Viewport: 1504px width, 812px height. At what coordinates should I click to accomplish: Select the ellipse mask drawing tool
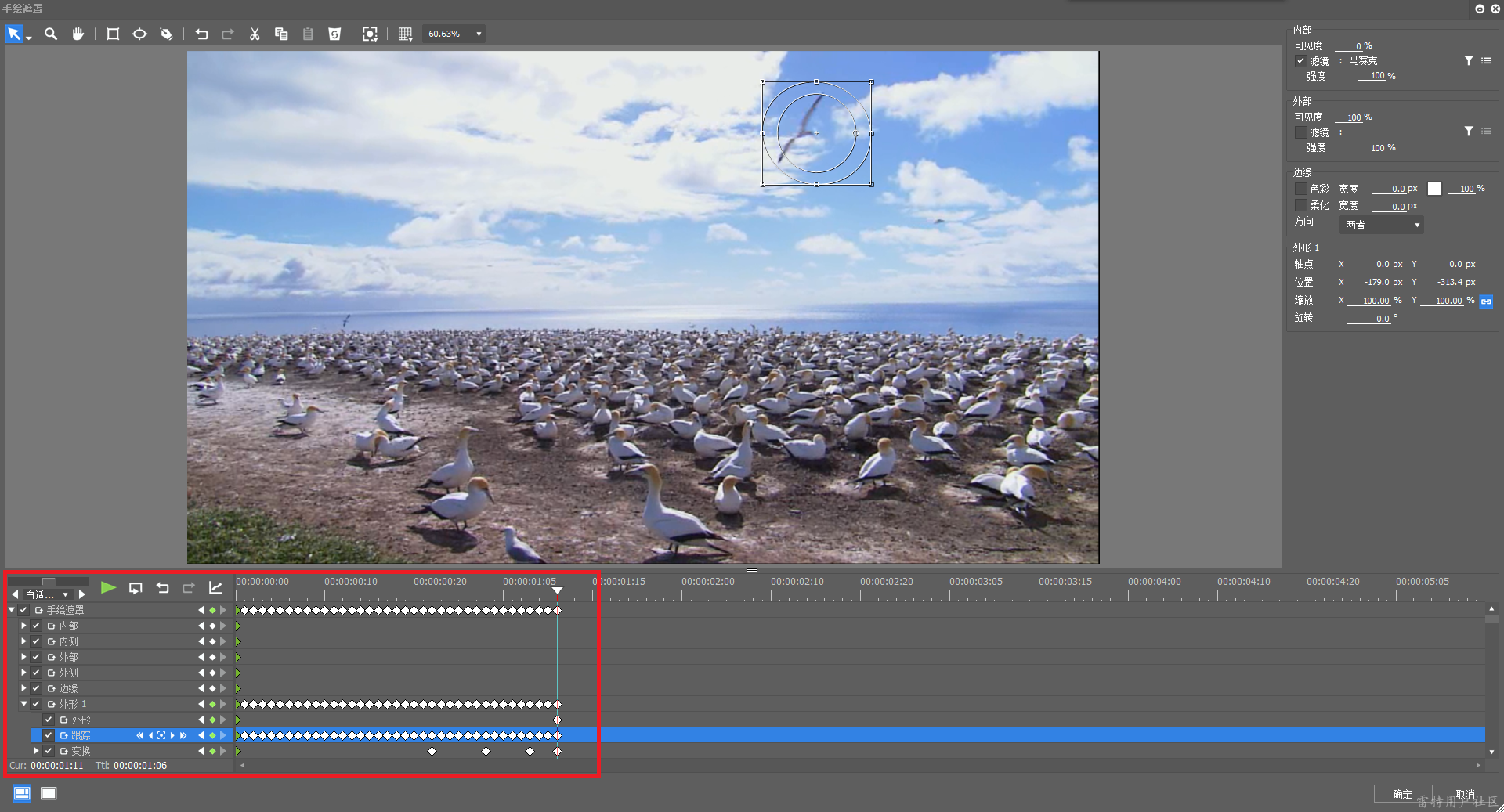[139, 34]
